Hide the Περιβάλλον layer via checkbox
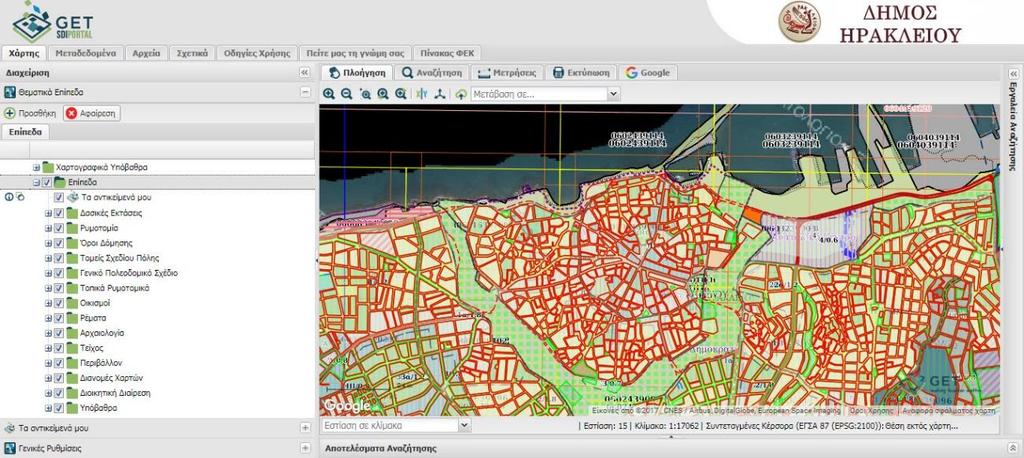 [59, 363]
